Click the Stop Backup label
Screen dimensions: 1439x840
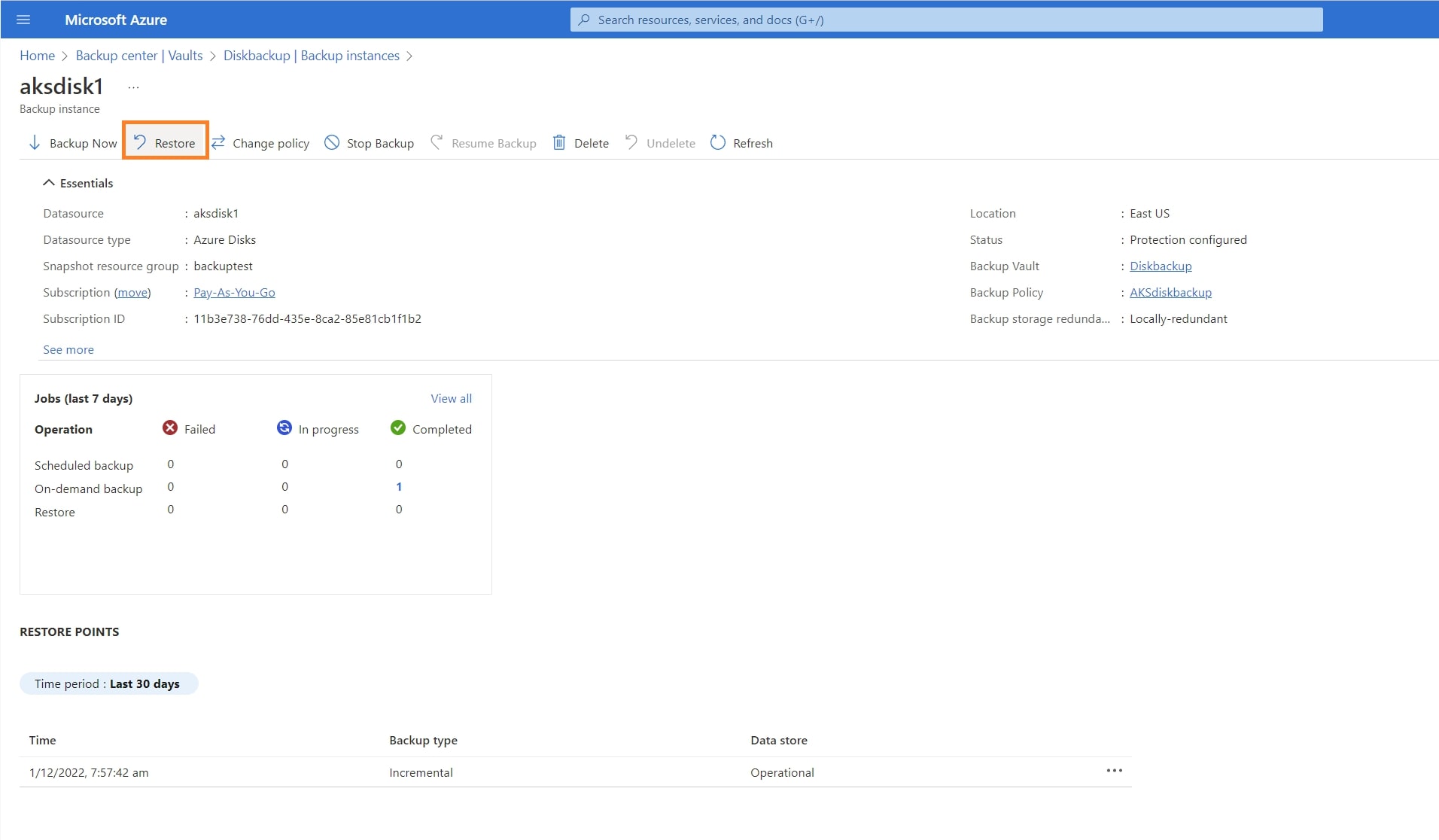tap(380, 143)
